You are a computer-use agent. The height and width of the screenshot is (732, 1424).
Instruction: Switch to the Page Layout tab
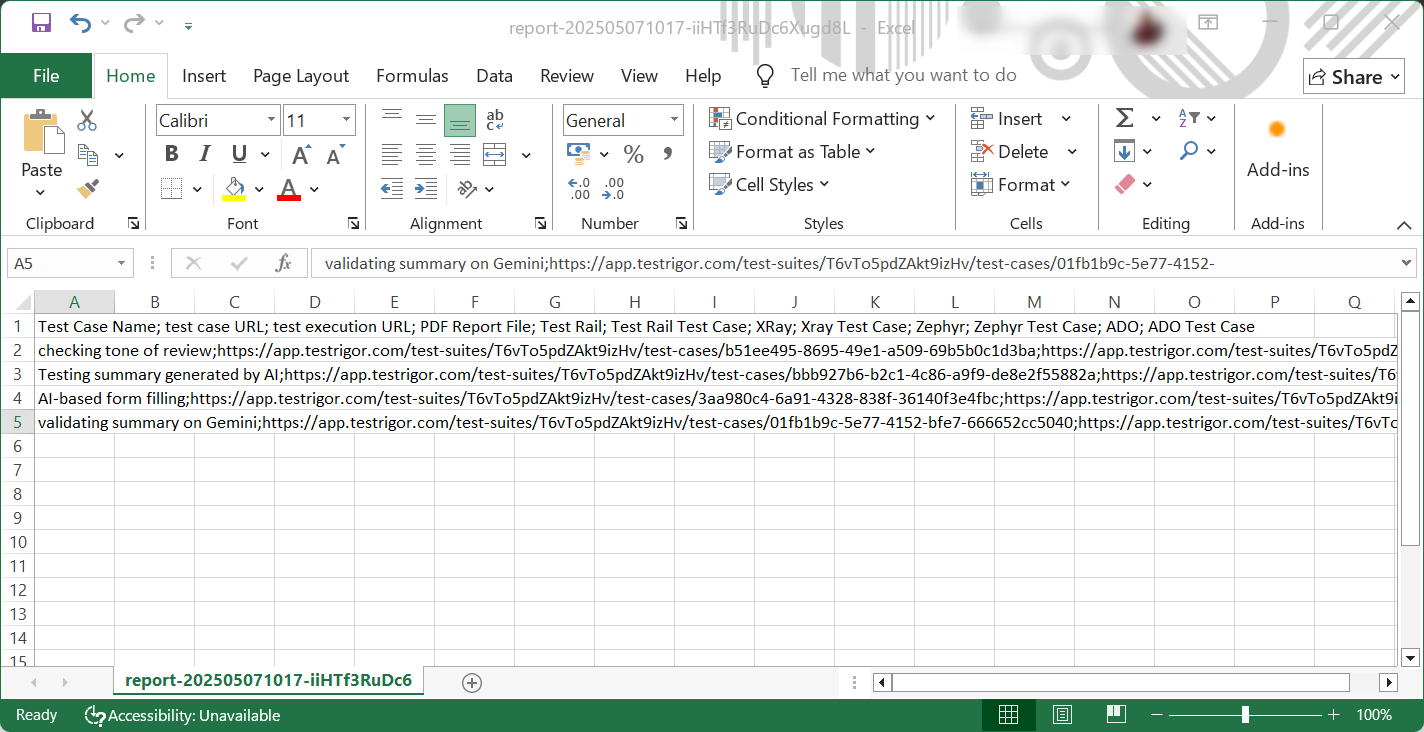point(301,76)
